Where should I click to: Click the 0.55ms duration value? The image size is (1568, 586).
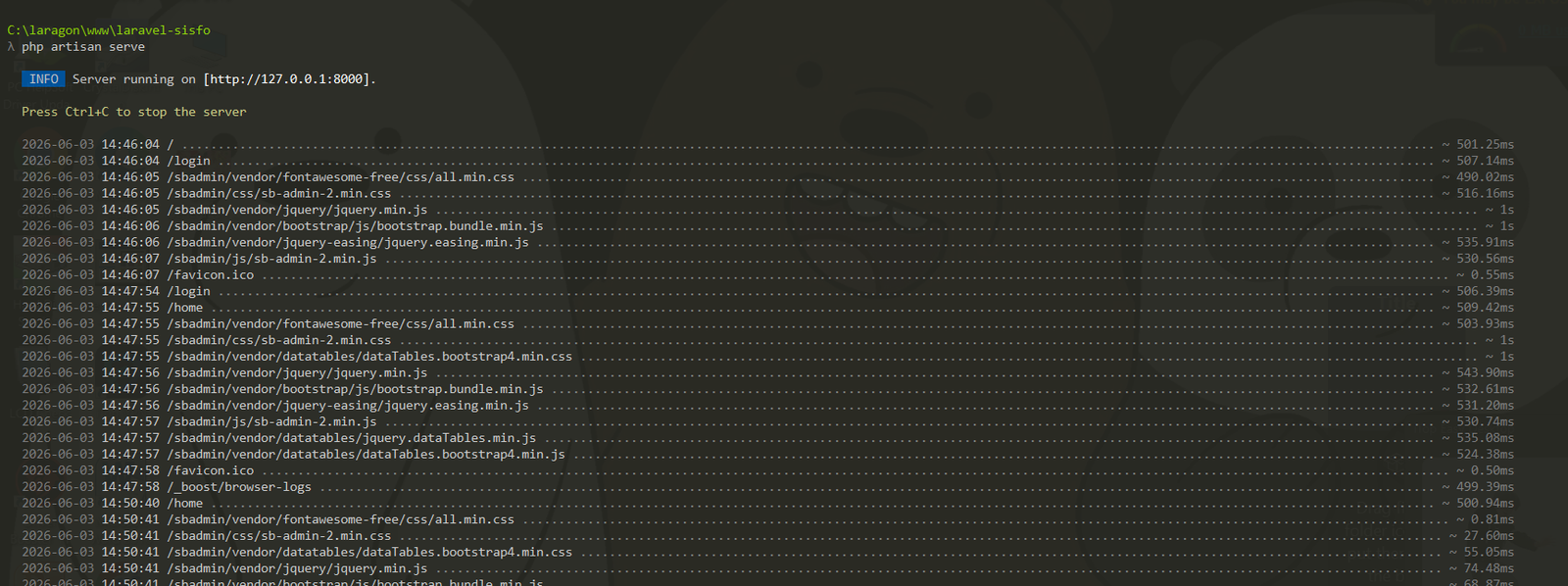coord(1492,274)
